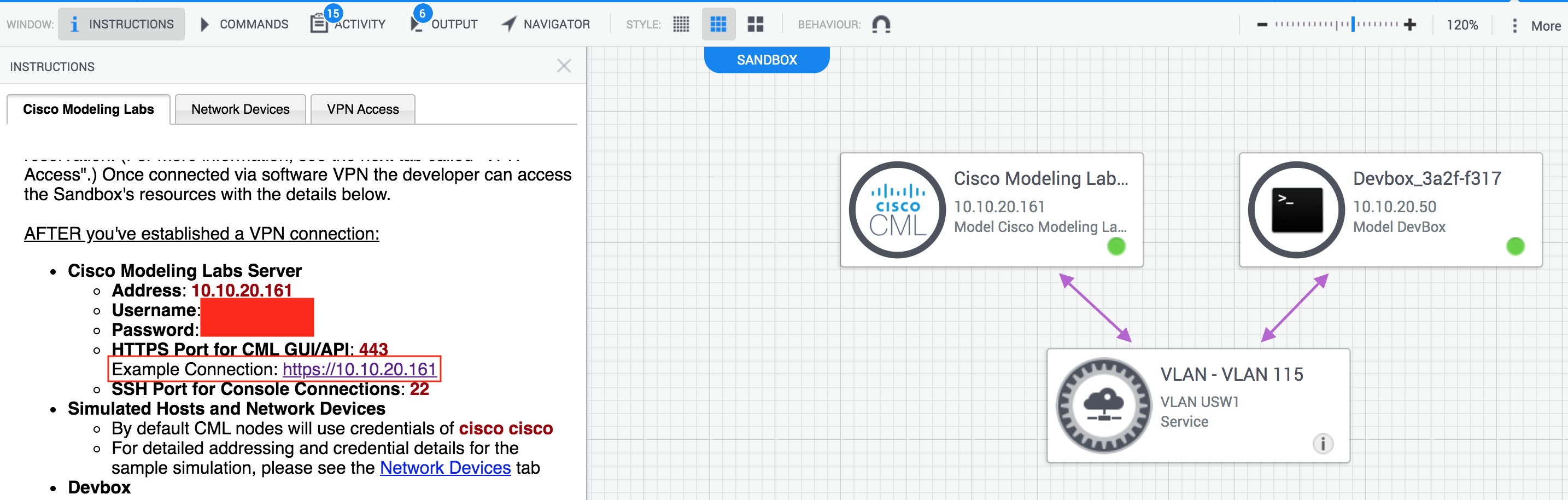The image size is (1568, 500).
Task: Click the SANDBOX blue label
Action: pos(767,60)
